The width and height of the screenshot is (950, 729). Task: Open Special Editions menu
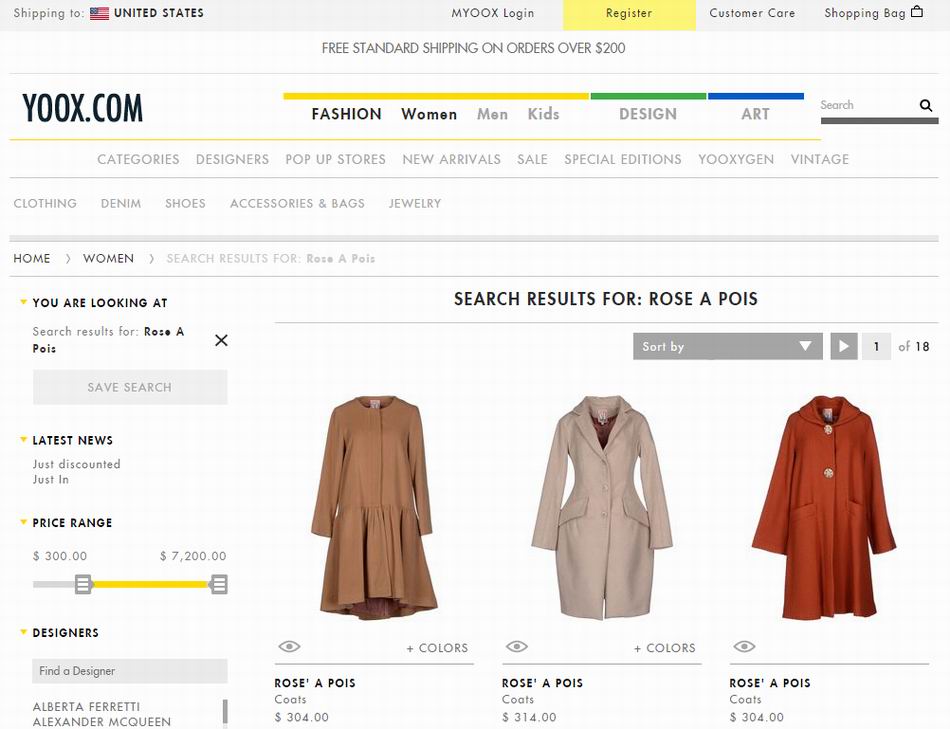point(623,159)
